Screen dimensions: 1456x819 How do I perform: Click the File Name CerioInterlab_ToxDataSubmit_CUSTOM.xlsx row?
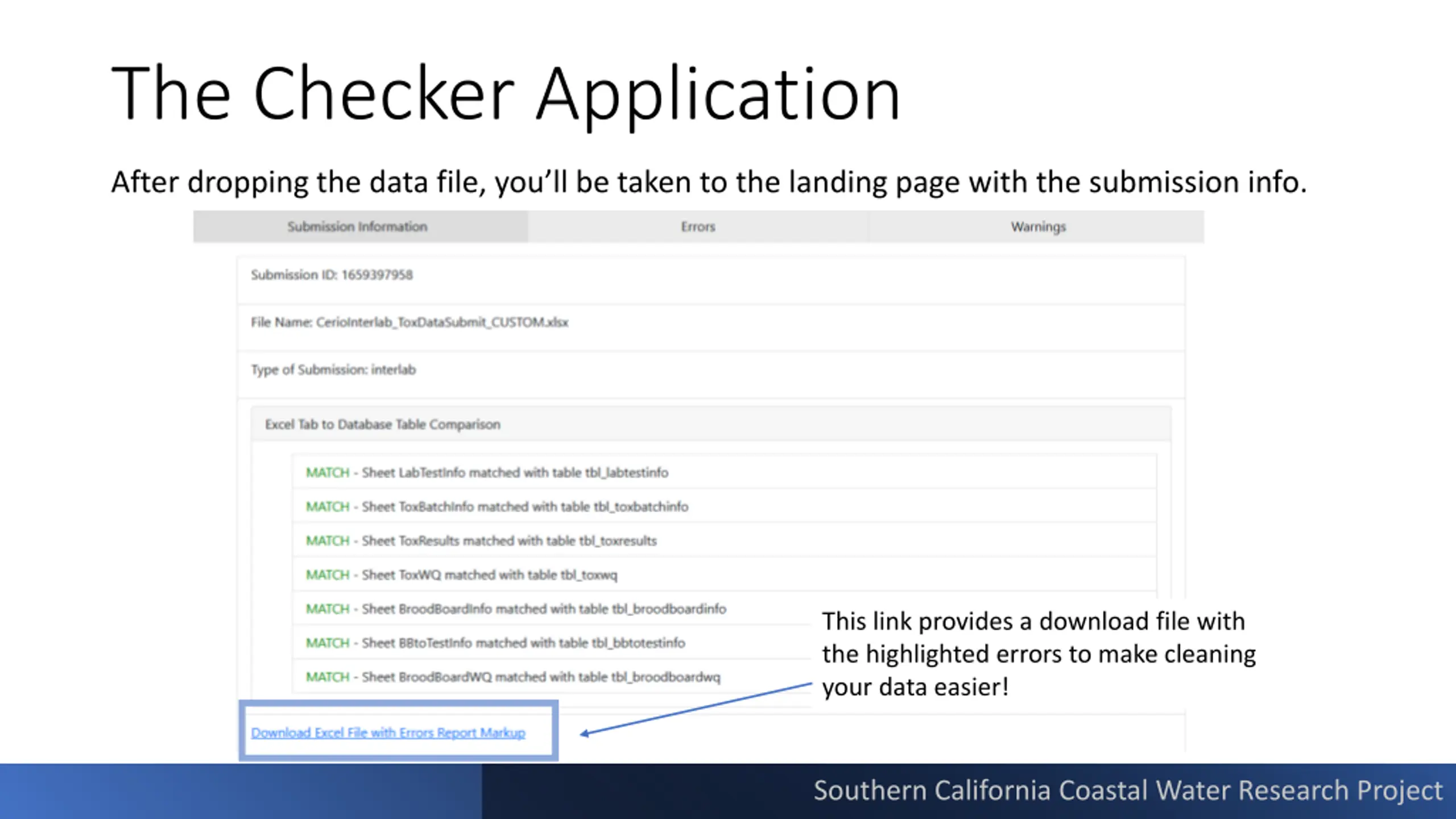pyautogui.click(x=711, y=328)
